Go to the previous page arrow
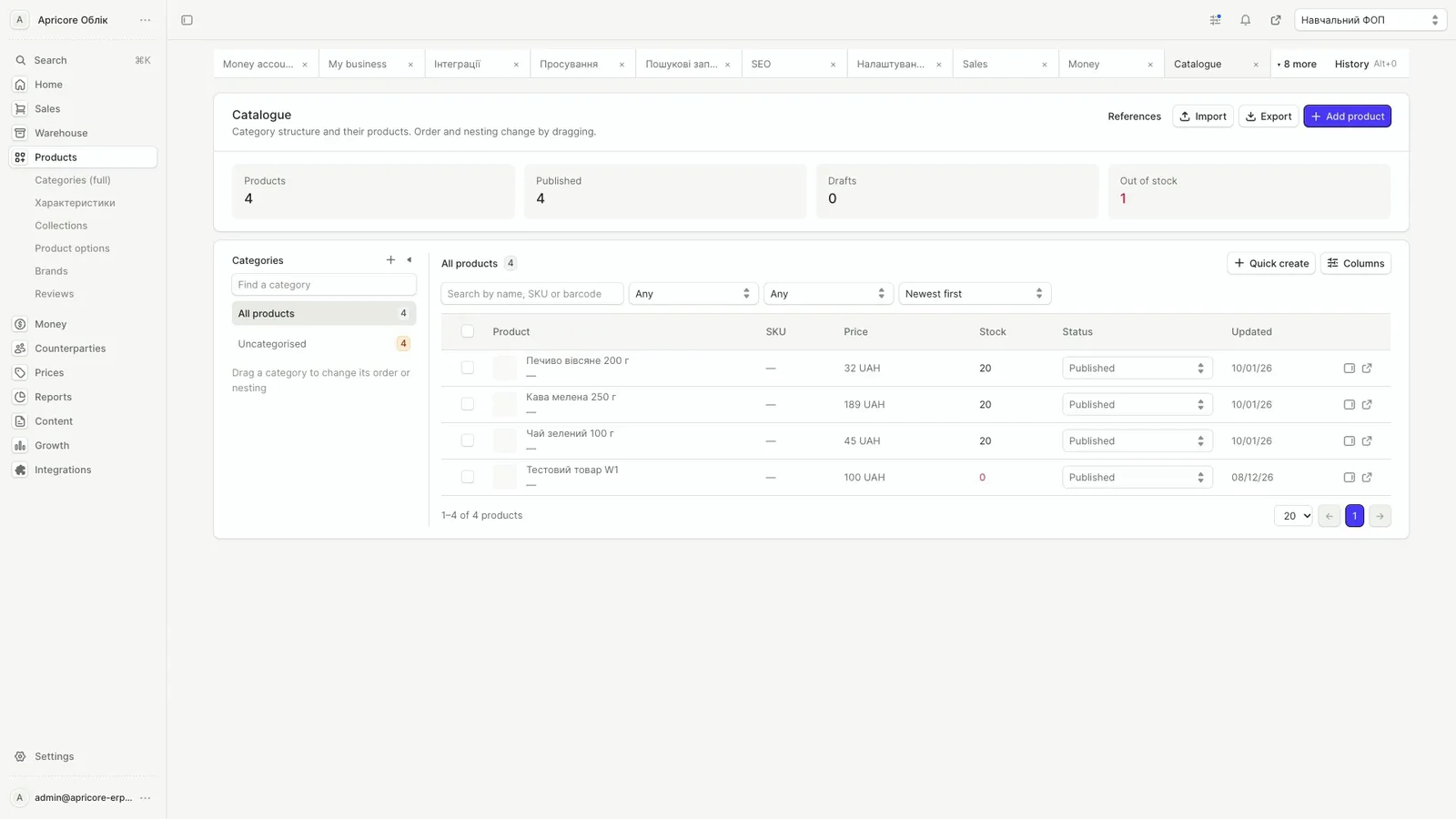The image size is (1456, 819). [1329, 516]
